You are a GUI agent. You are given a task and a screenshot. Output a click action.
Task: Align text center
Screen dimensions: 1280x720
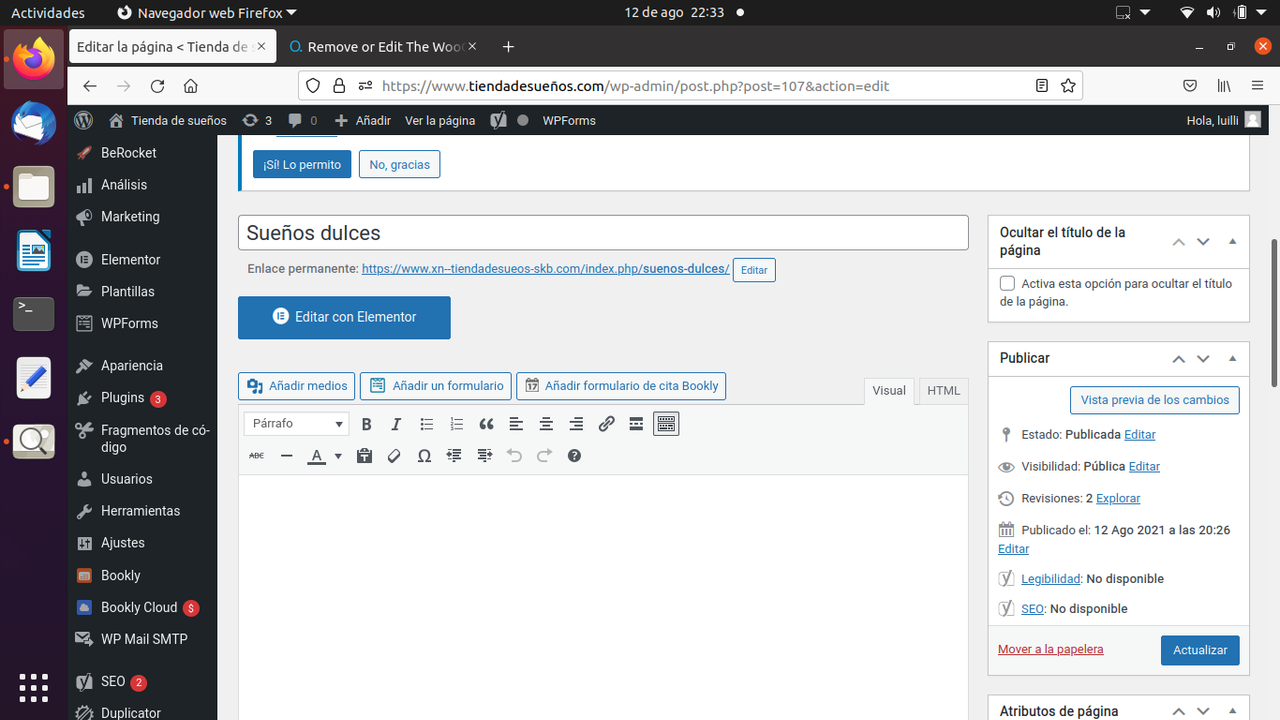point(546,424)
